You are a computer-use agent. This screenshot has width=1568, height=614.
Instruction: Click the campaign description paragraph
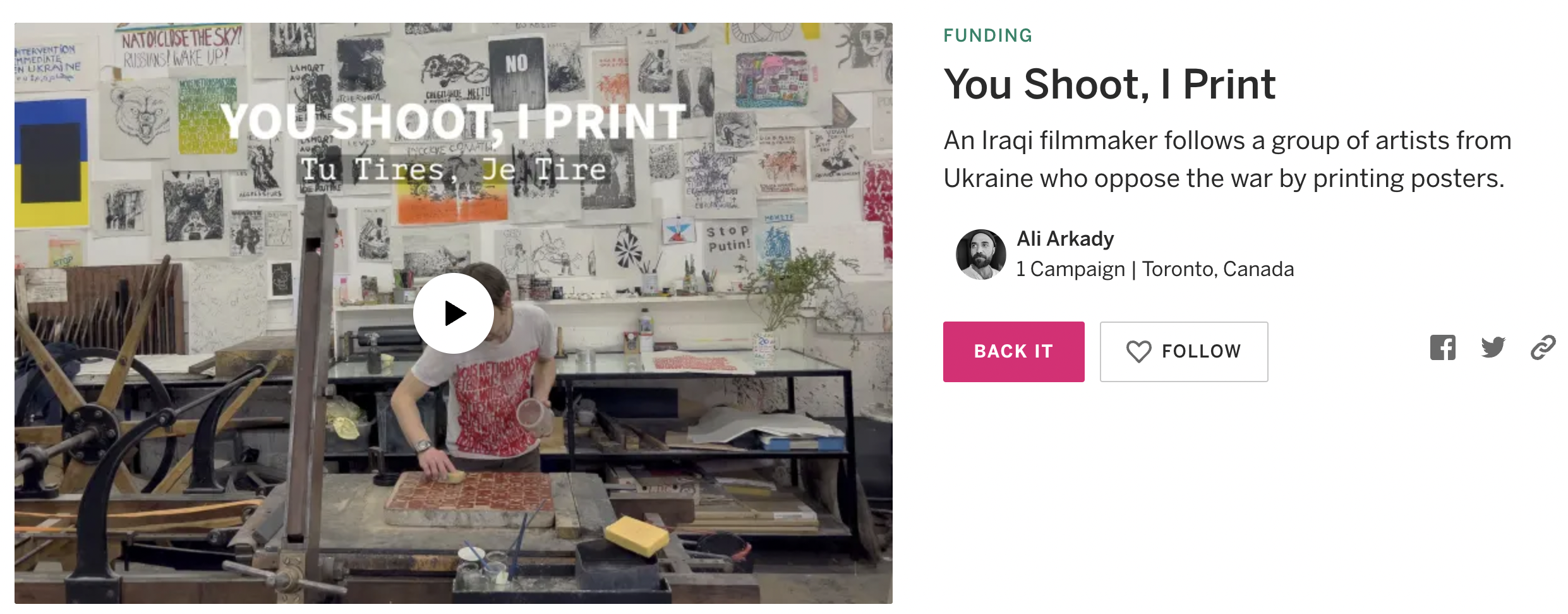click(1227, 159)
